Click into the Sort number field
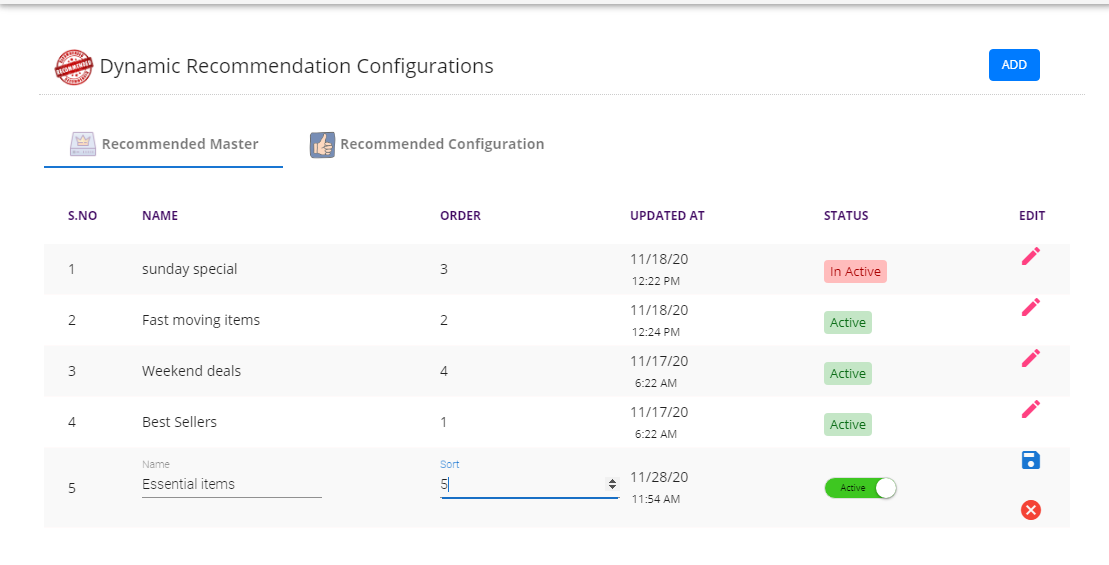Screen dimensions: 1109x565 click(520, 484)
